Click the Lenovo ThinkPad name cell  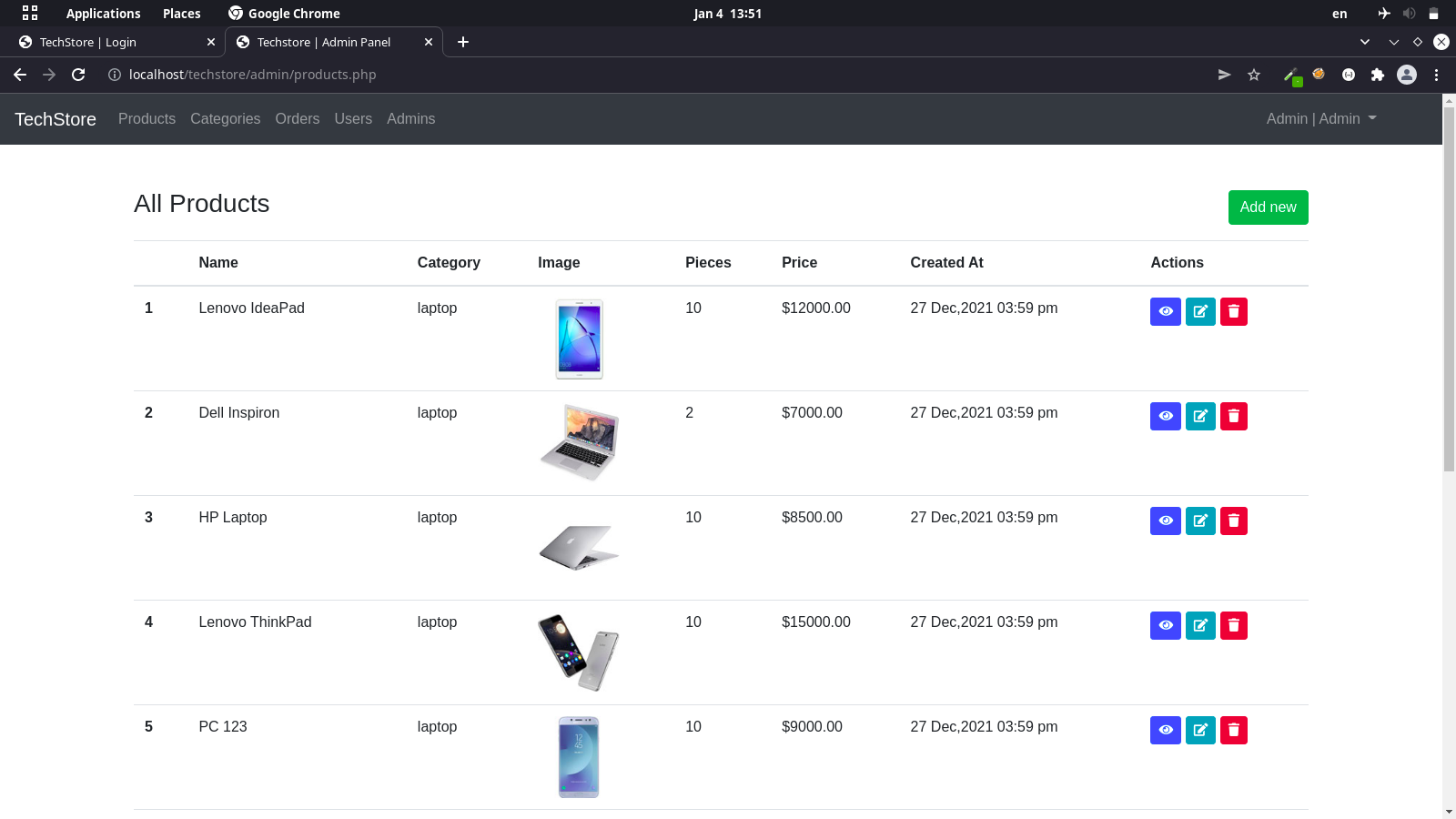pyautogui.click(x=255, y=622)
